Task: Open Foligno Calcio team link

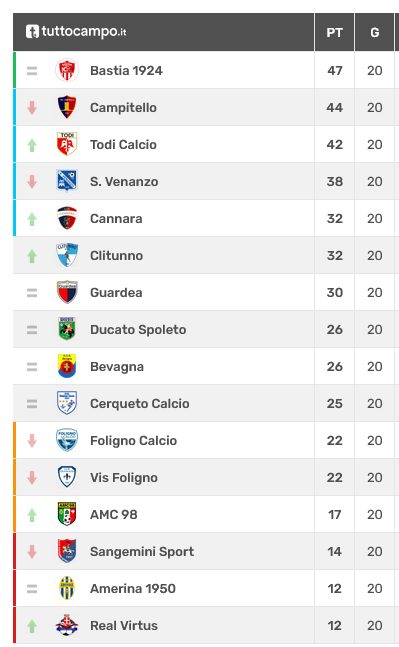Action: click(133, 440)
